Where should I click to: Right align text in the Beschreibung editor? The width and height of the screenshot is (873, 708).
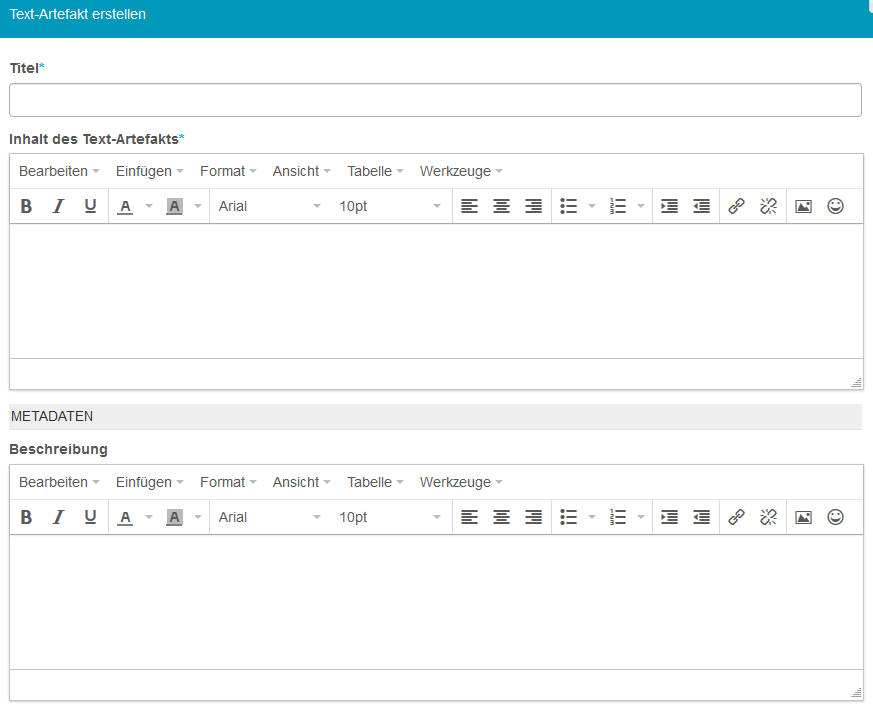pos(533,517)
